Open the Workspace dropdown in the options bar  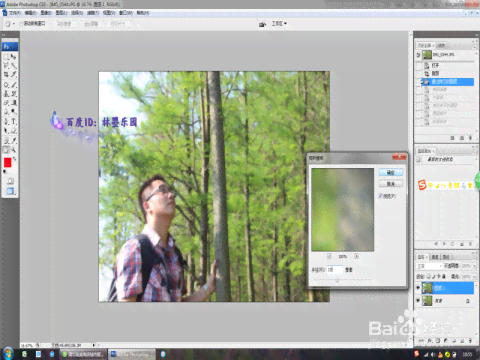[279, 24]
